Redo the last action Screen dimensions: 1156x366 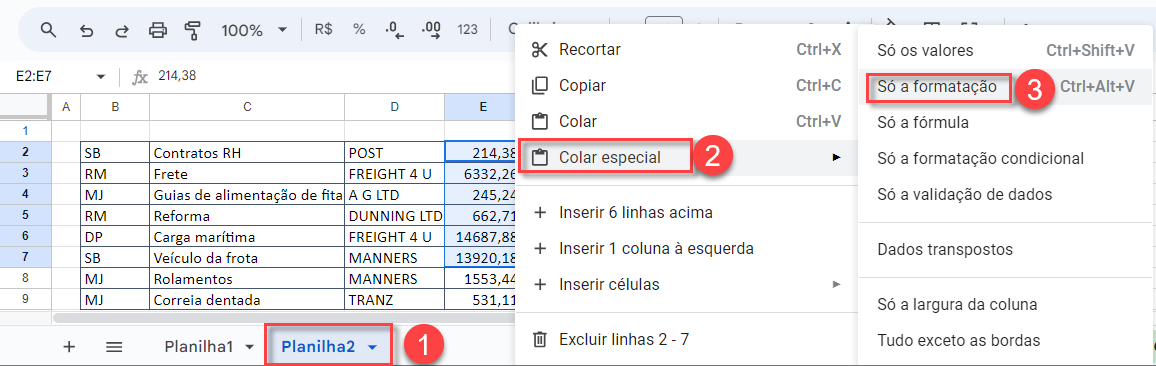tap(122, 30)
